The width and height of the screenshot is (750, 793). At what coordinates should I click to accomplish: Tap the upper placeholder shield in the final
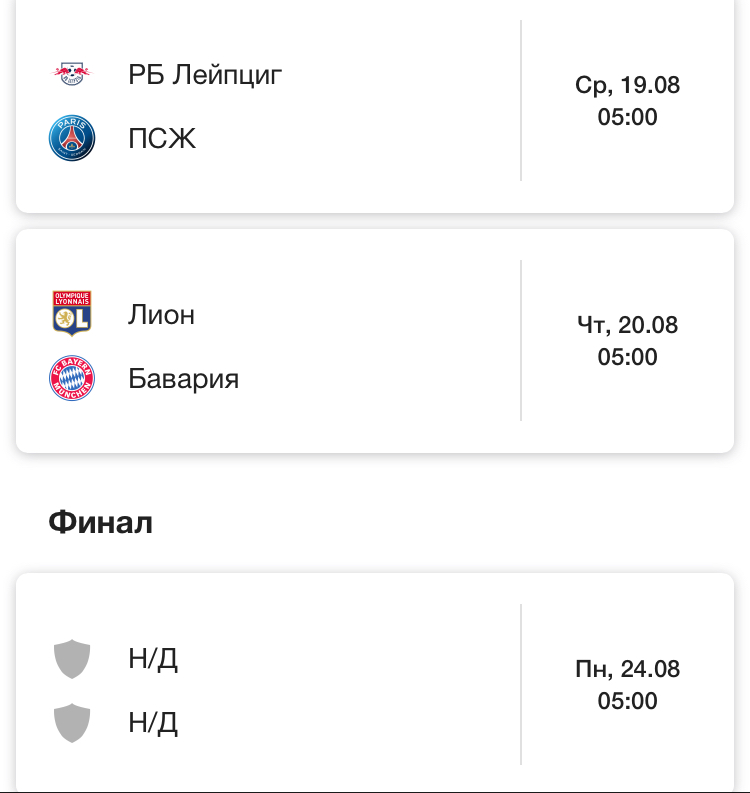[x=71, y=659]
